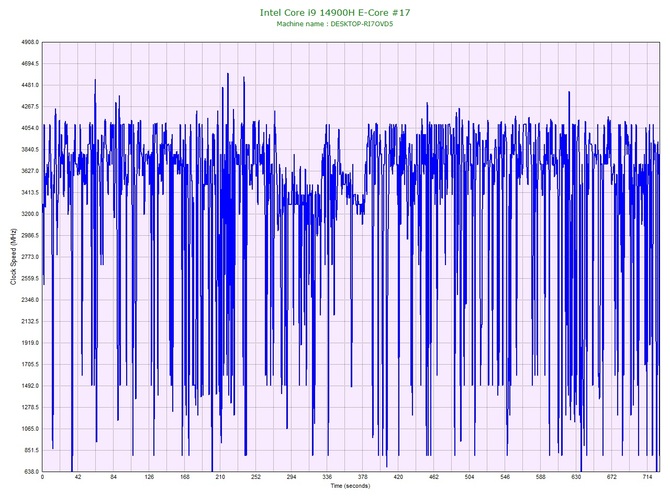The width and height of the screenshot is (670, 503).
Task: Click the 4267.5 y-axis tick label
Action: tap(30, 106)
